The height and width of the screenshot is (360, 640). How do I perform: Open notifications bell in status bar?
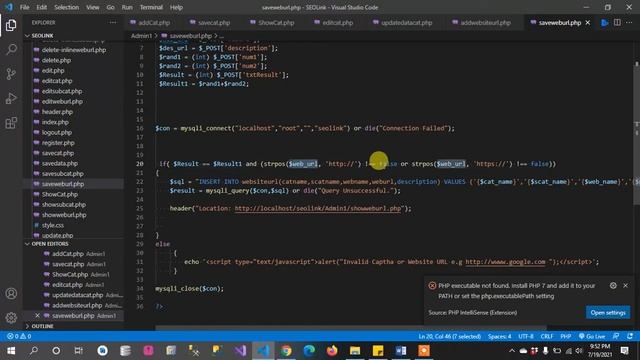coord(630,336)
